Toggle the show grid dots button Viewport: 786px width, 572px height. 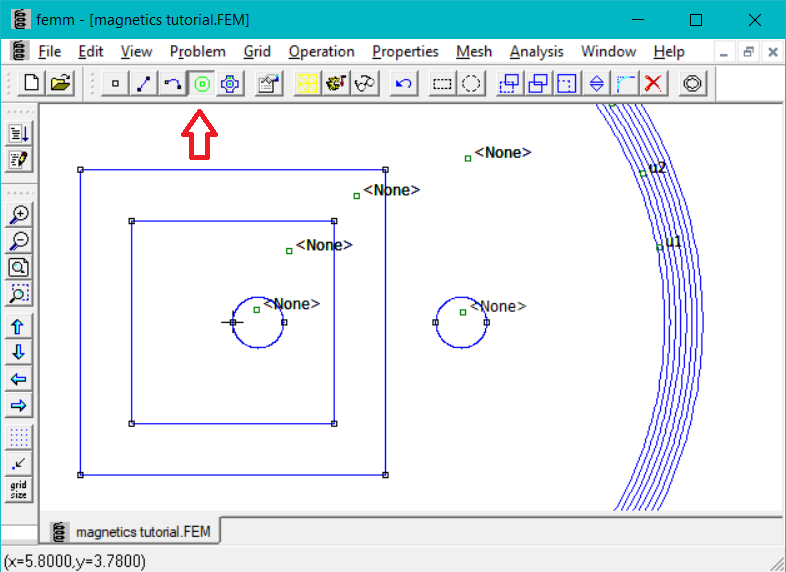pyautogui.click(x=18, y=437)
